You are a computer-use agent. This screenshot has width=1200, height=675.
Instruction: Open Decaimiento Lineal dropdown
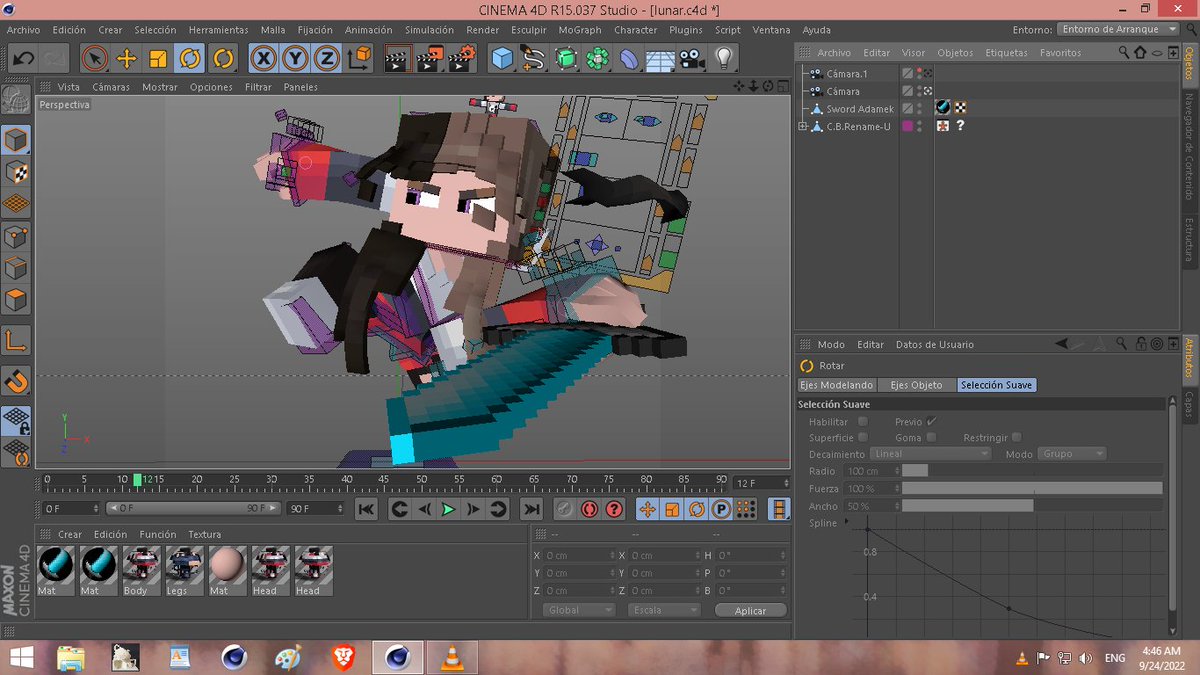930,454
